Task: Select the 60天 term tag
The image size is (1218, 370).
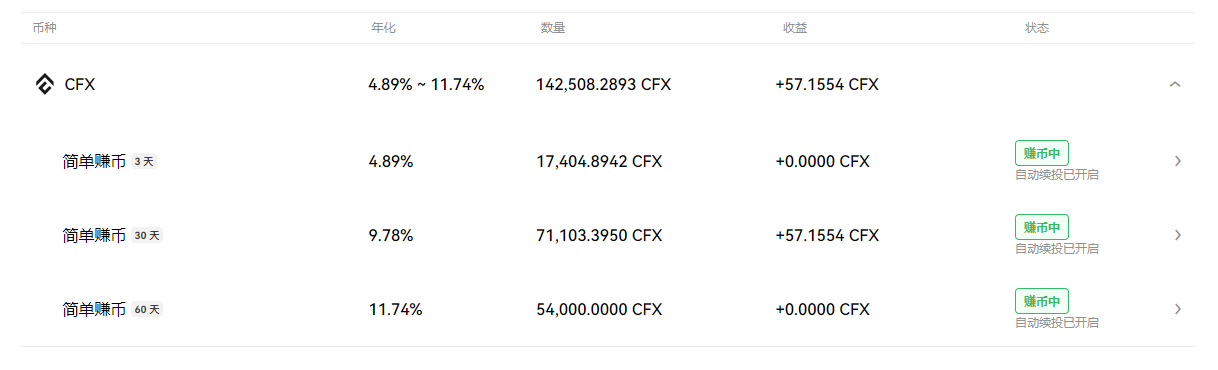Action: coord(147,310)
